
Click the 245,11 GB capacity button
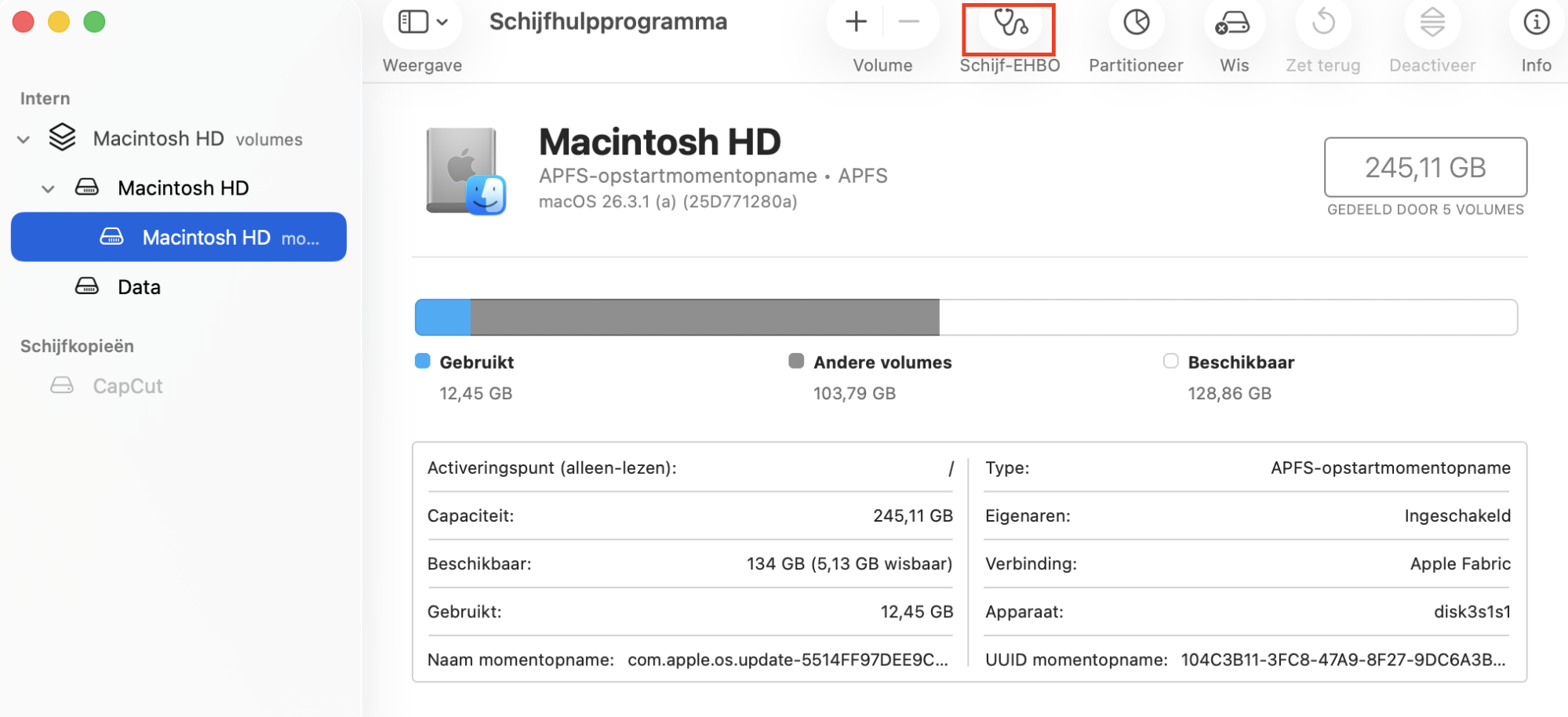1424,168
